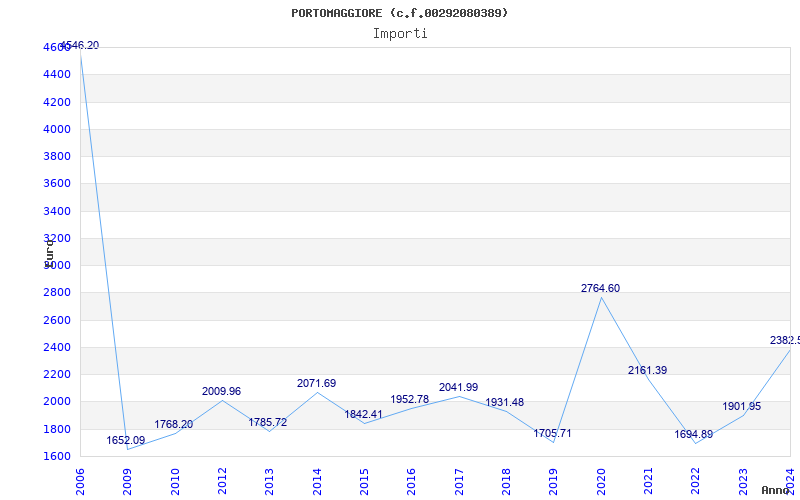
Task: Click x-axis year label 2023
Action: click(742, 481)
